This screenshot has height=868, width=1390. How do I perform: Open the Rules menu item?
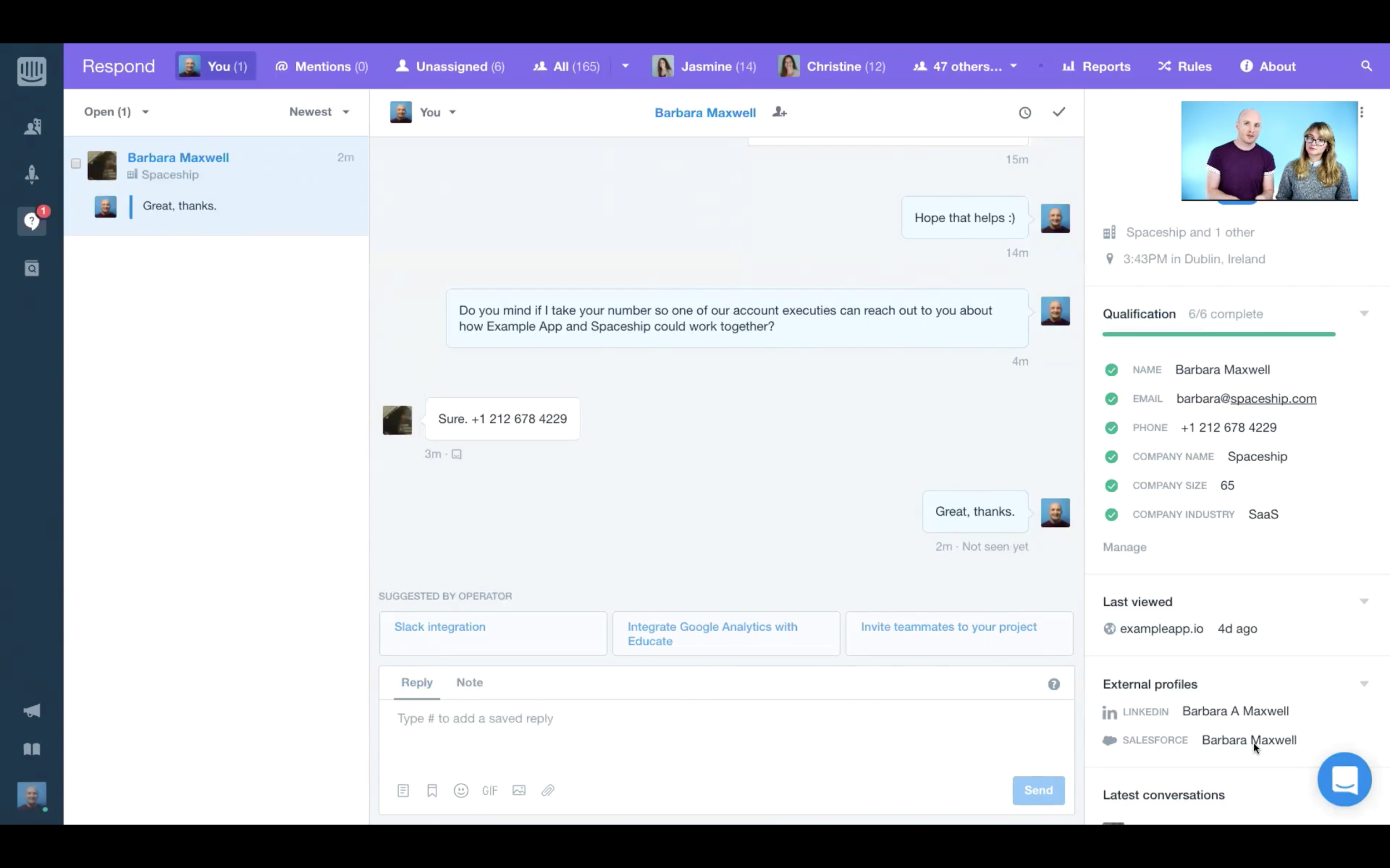click(x=1184, y=67)
